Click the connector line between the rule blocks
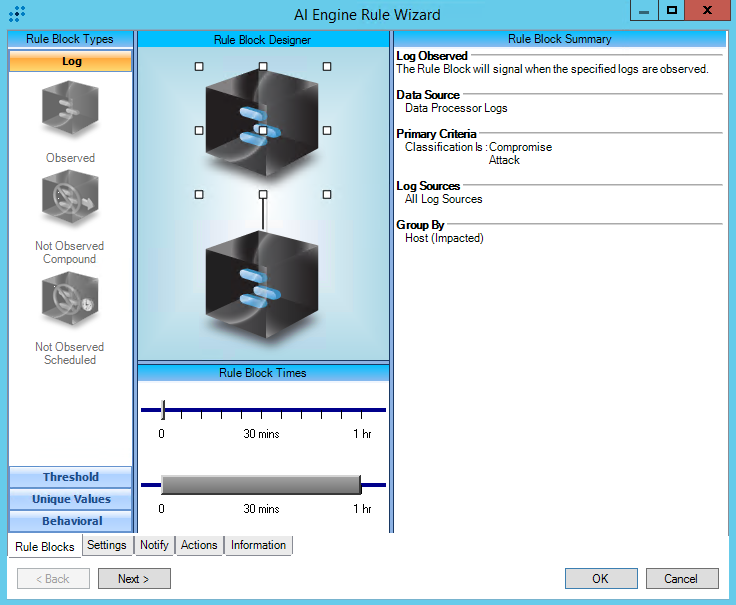 (263, 212)
